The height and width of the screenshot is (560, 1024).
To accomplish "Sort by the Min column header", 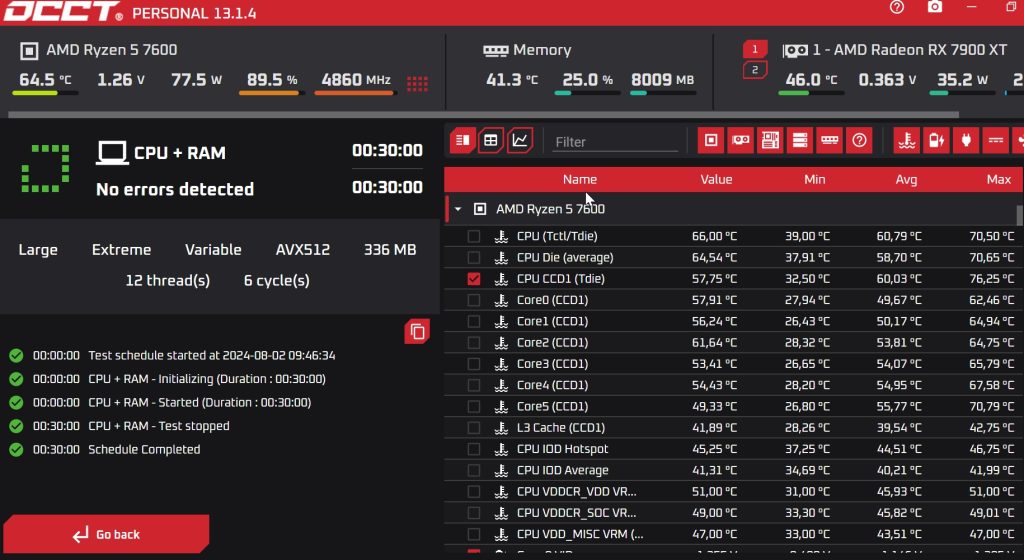I will point(814,179).
